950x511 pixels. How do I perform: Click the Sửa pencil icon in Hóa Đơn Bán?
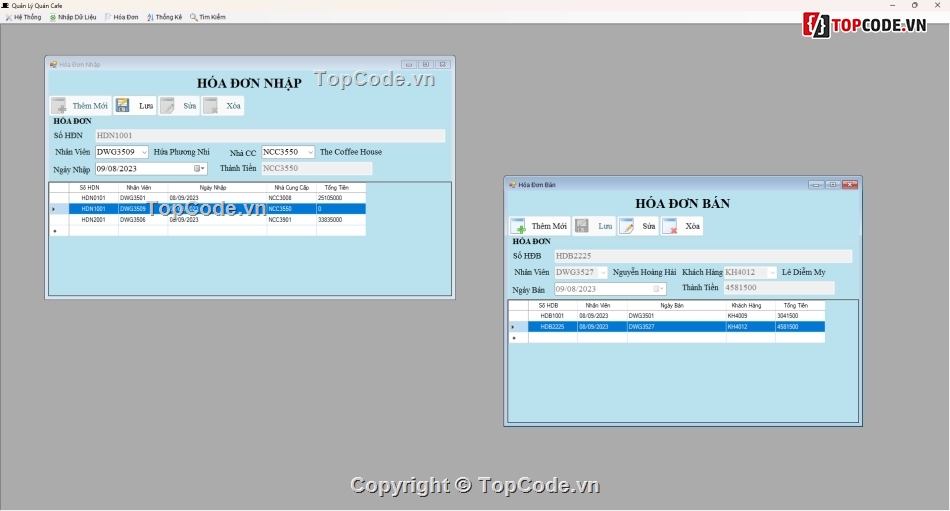pos(627,226)
